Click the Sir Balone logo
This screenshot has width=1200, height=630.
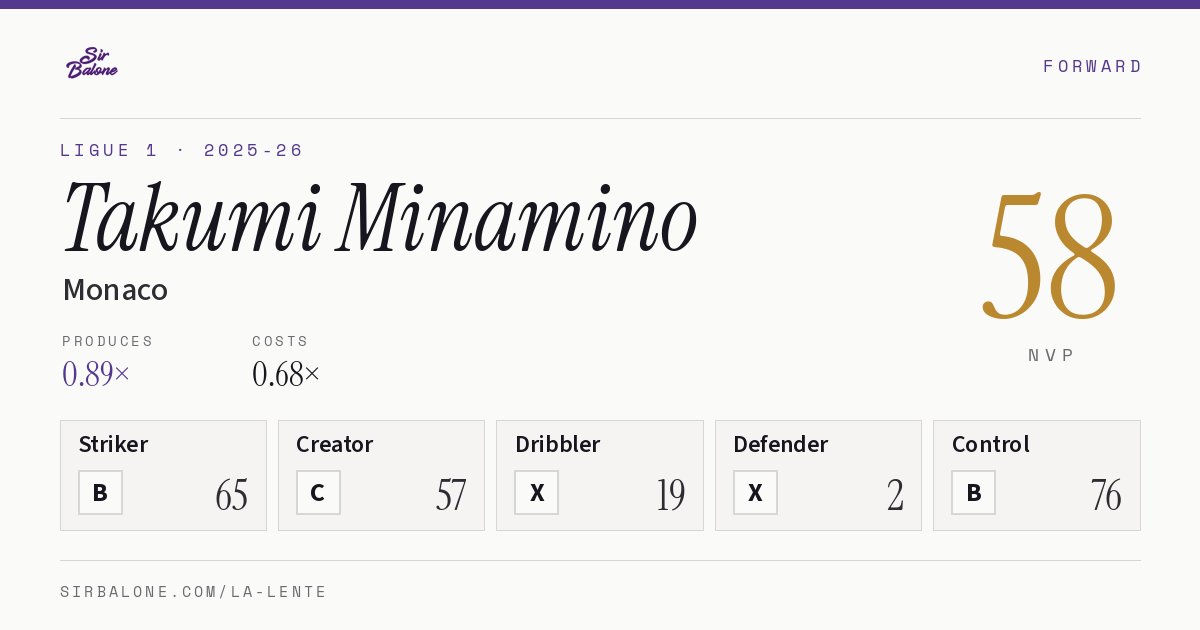click(x=92, y=63)
